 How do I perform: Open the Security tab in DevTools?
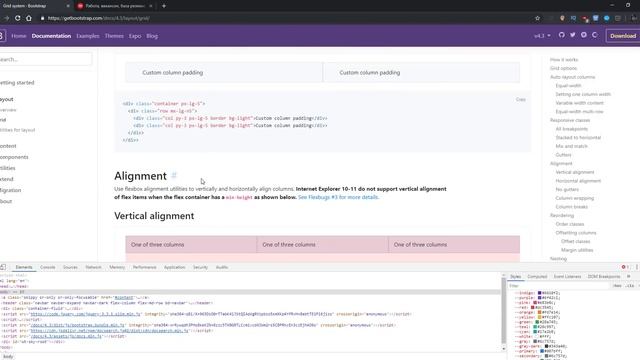pyautogui.click(x=200, y=267)
